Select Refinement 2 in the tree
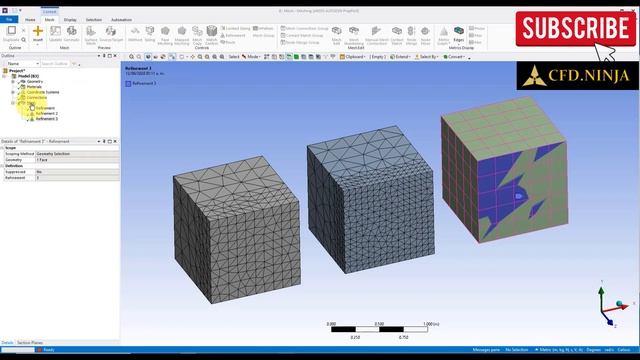The image size is (640, 360). click(x=47, y=113)
